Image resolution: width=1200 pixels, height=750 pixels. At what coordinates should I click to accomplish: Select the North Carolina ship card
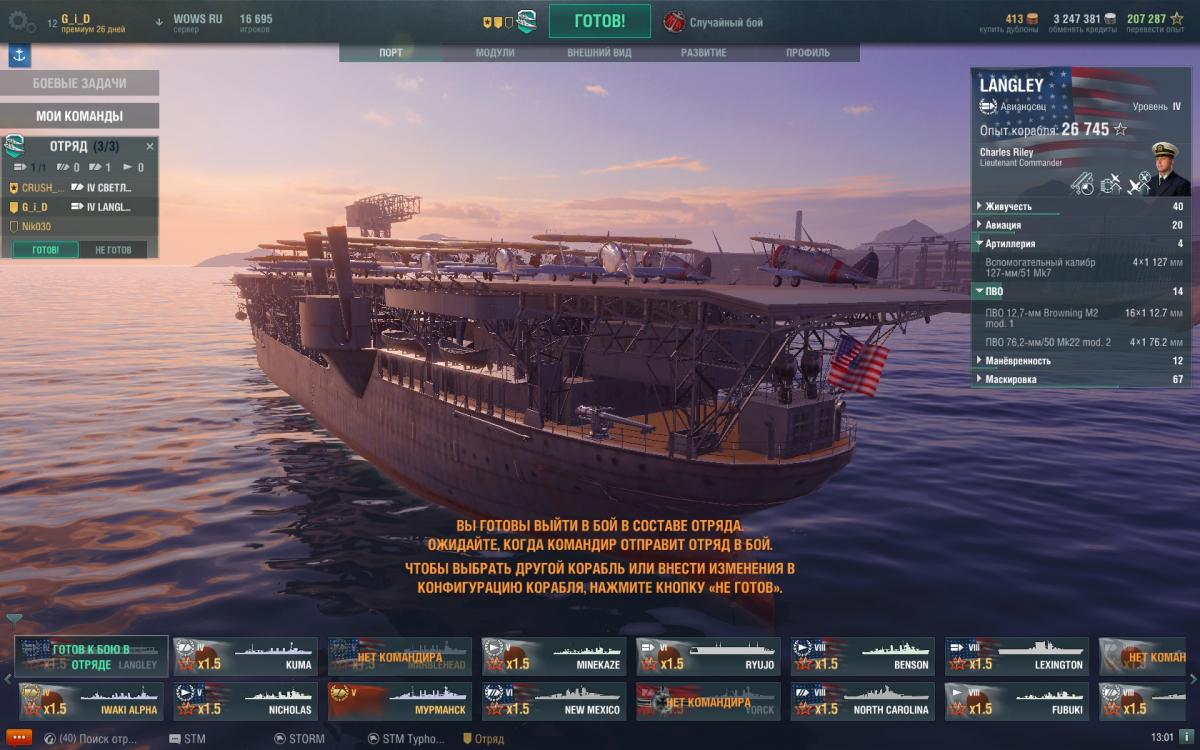click(x=863, y=701)
